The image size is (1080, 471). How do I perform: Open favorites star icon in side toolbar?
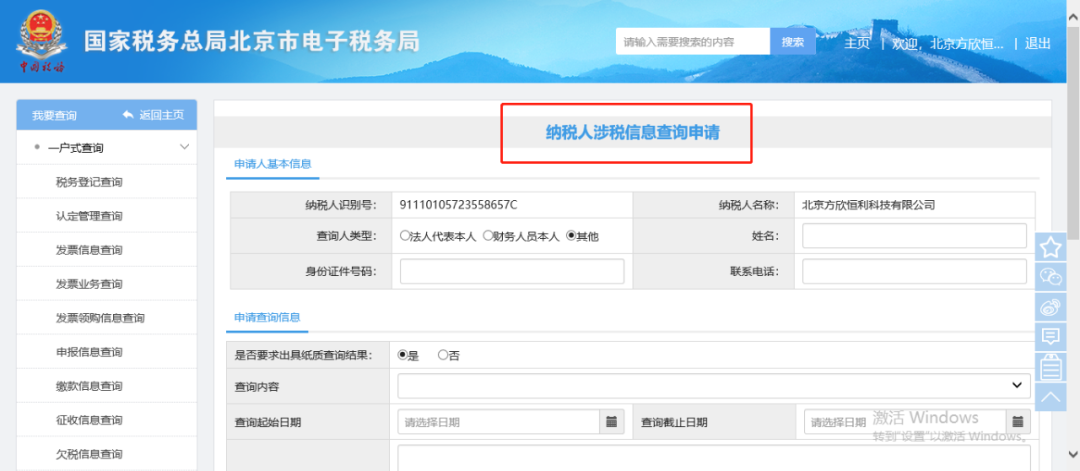point(1051,247)
